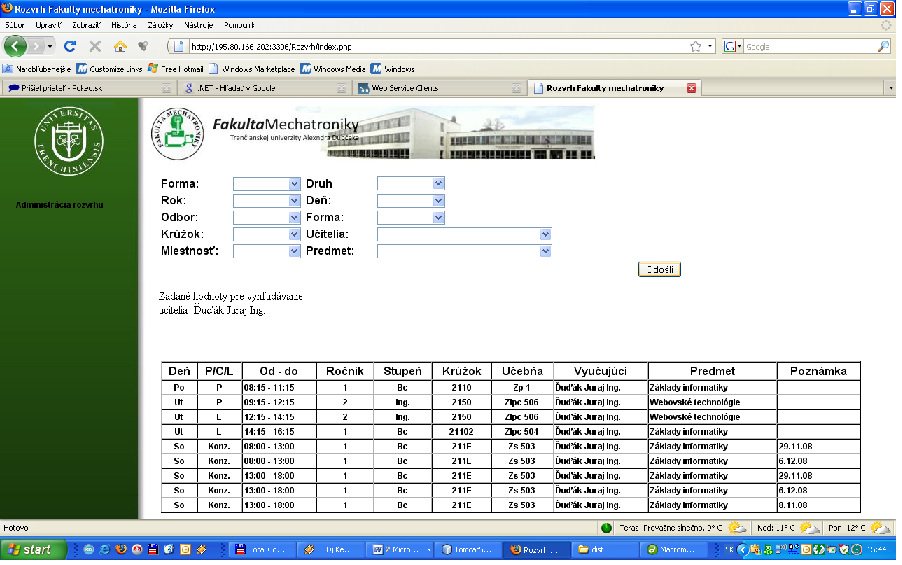Image resolution: width=902 pixels, height=565 pixels.
Task: Open the Deň dropdown
Action: click(411, 200)
